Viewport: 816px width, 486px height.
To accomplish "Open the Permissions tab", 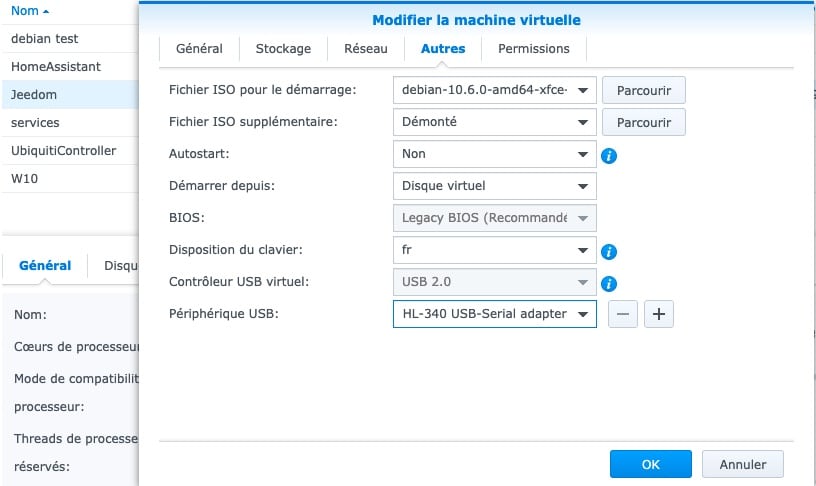I will [x=534, y=49].
